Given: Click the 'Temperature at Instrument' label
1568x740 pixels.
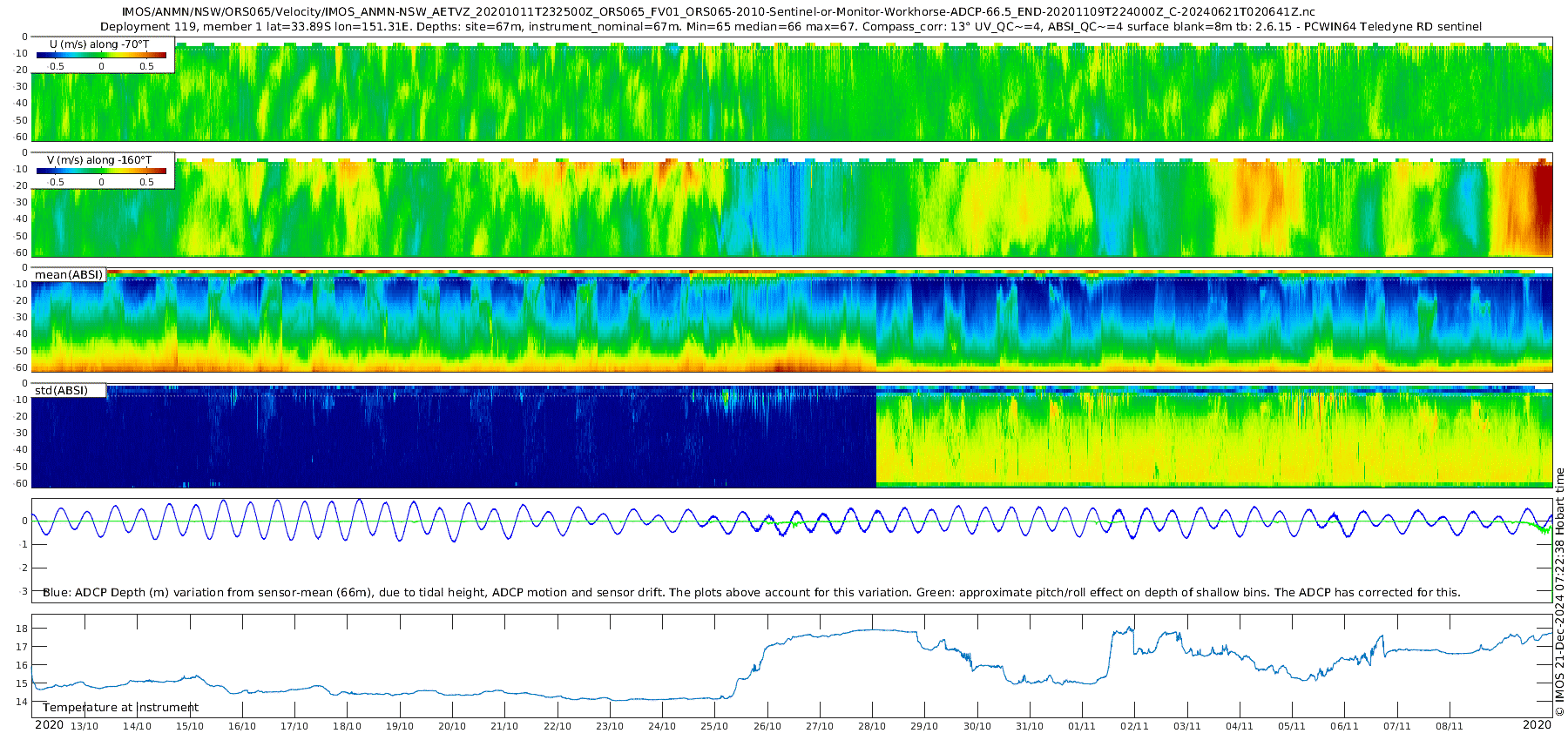Looking at the screenshot, I should coord(120,708).
